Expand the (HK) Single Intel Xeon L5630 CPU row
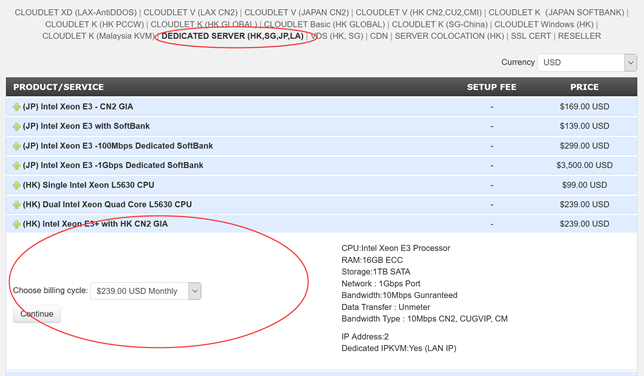Screen dimensions: 644x376 click(x=322, y=185)
